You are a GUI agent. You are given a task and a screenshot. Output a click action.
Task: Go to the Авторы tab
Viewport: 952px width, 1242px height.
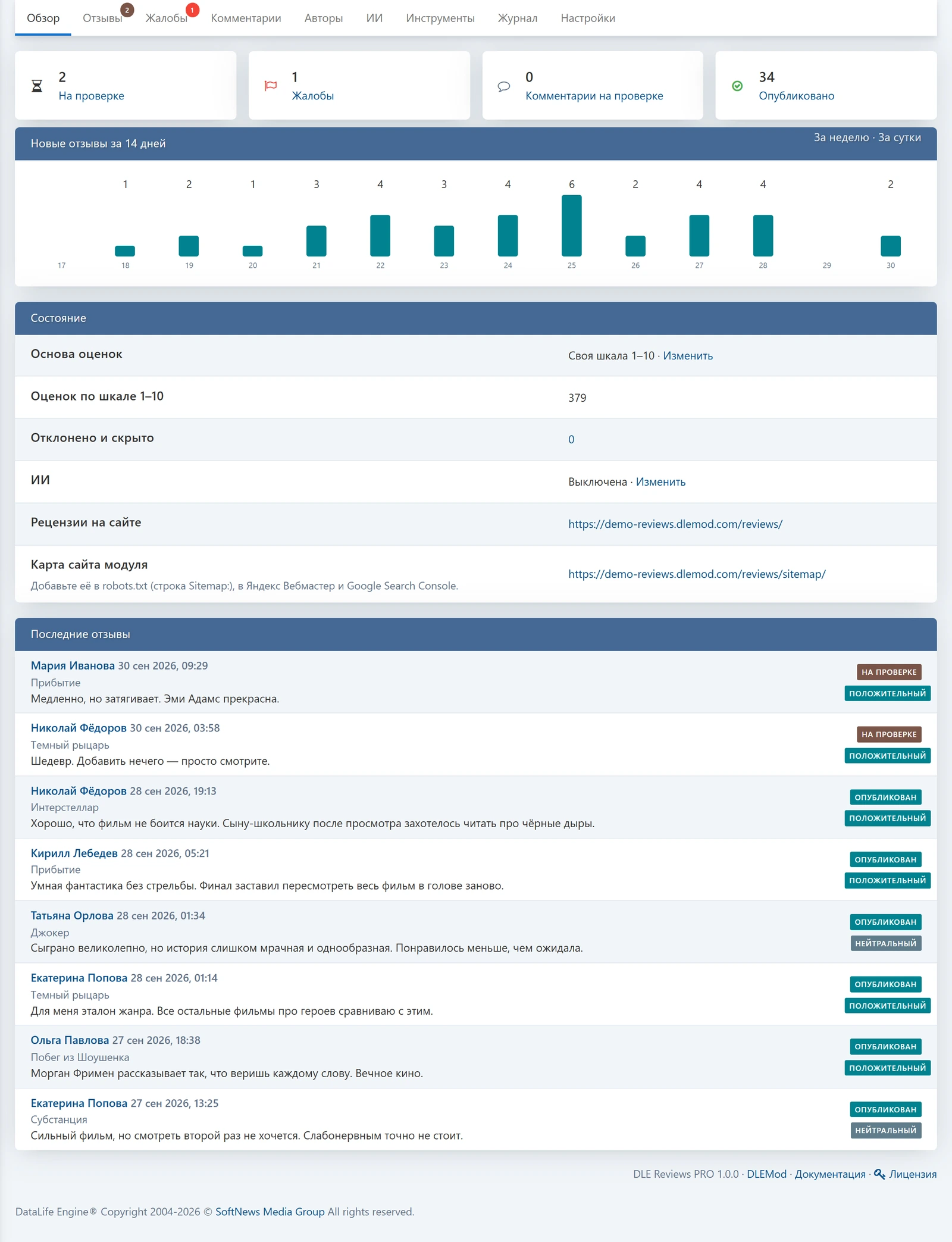pos(324,18)
